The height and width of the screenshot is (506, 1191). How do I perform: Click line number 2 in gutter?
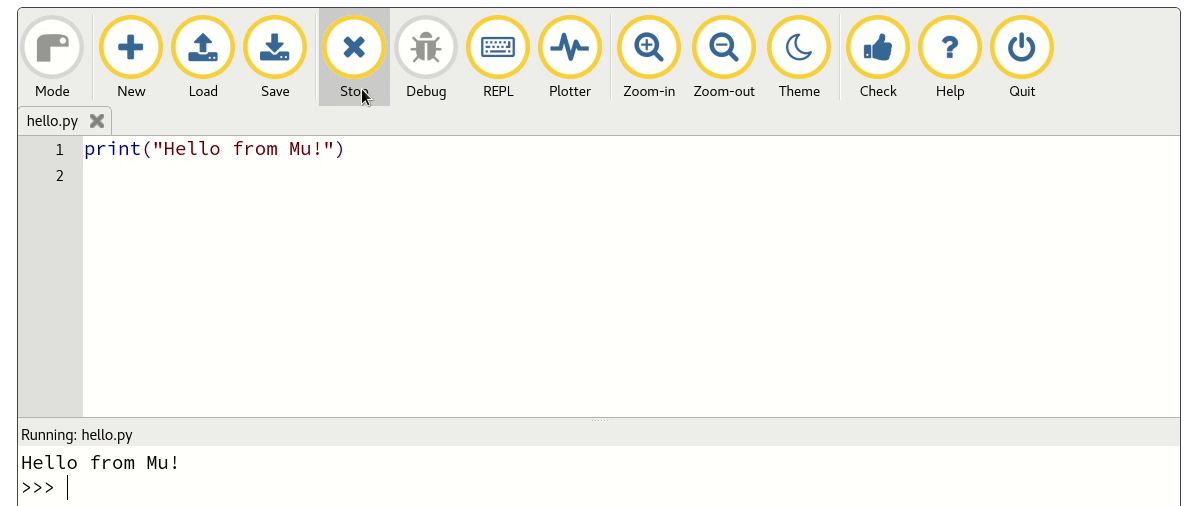[60, 176]
